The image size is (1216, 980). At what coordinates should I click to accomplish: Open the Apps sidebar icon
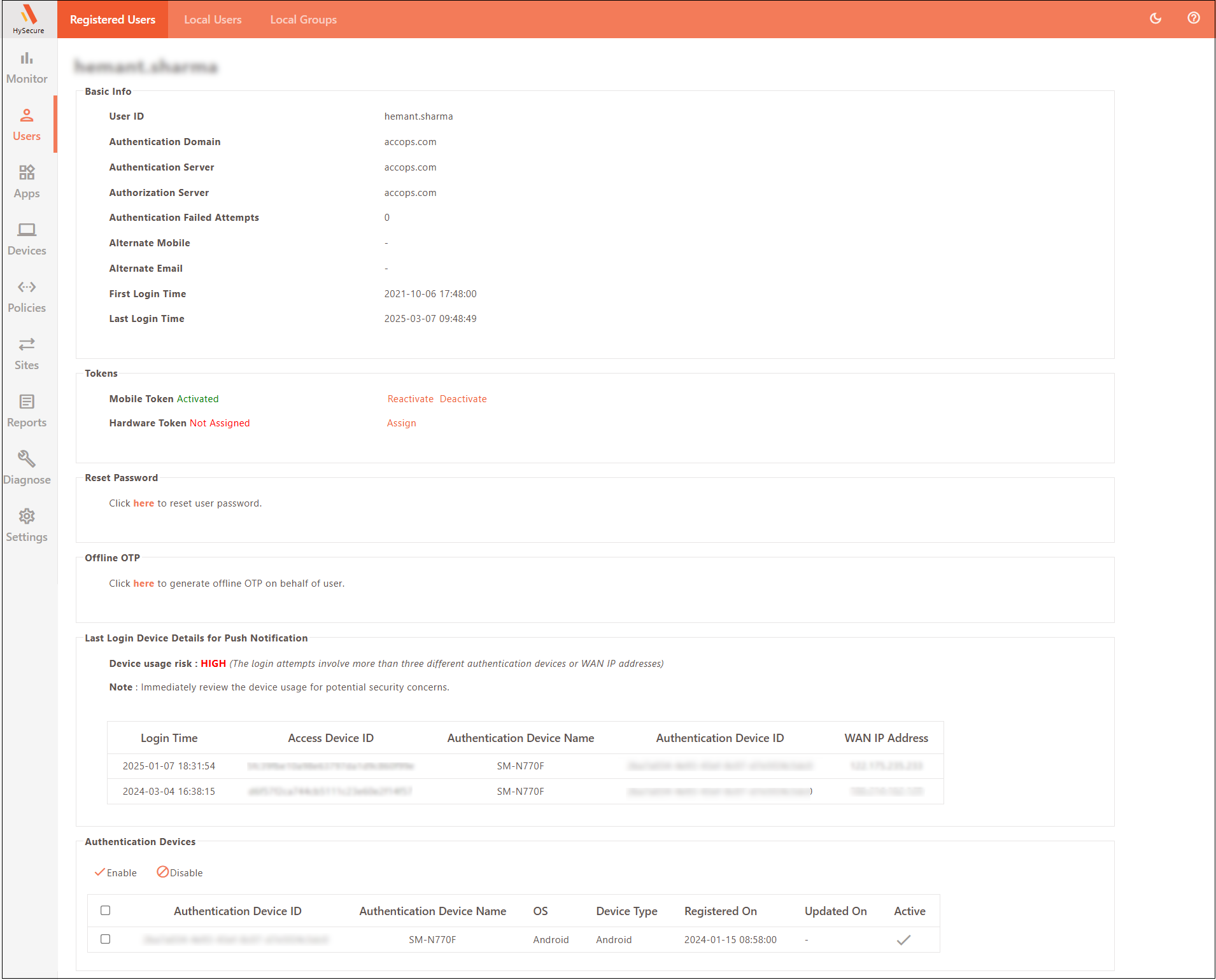[27, 182]
